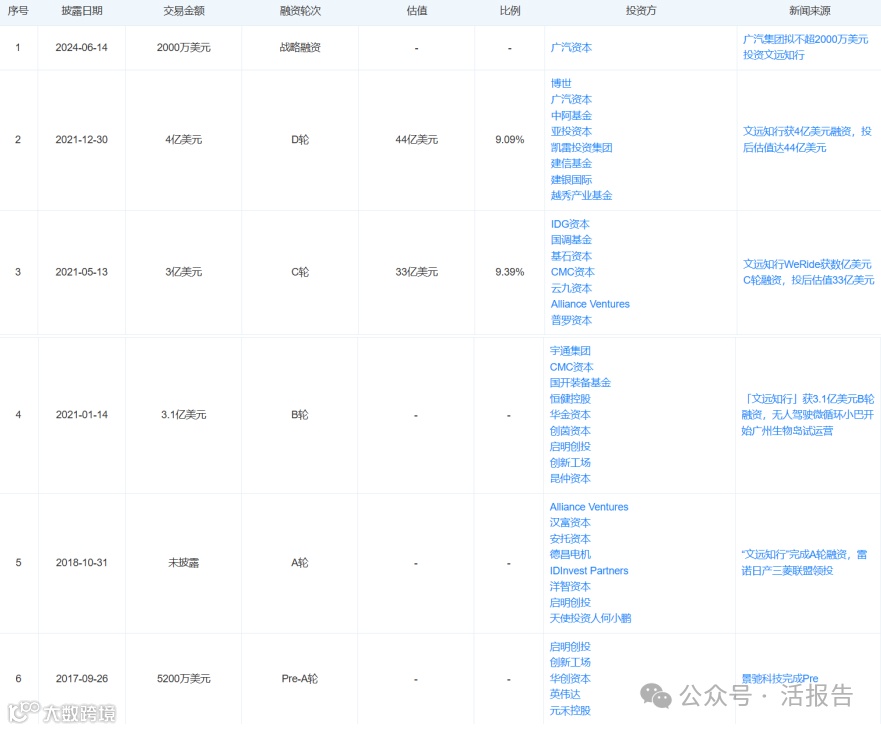
Task: Open CMC资本 in the B轮 investor list
Action: [x=571, y=367]
